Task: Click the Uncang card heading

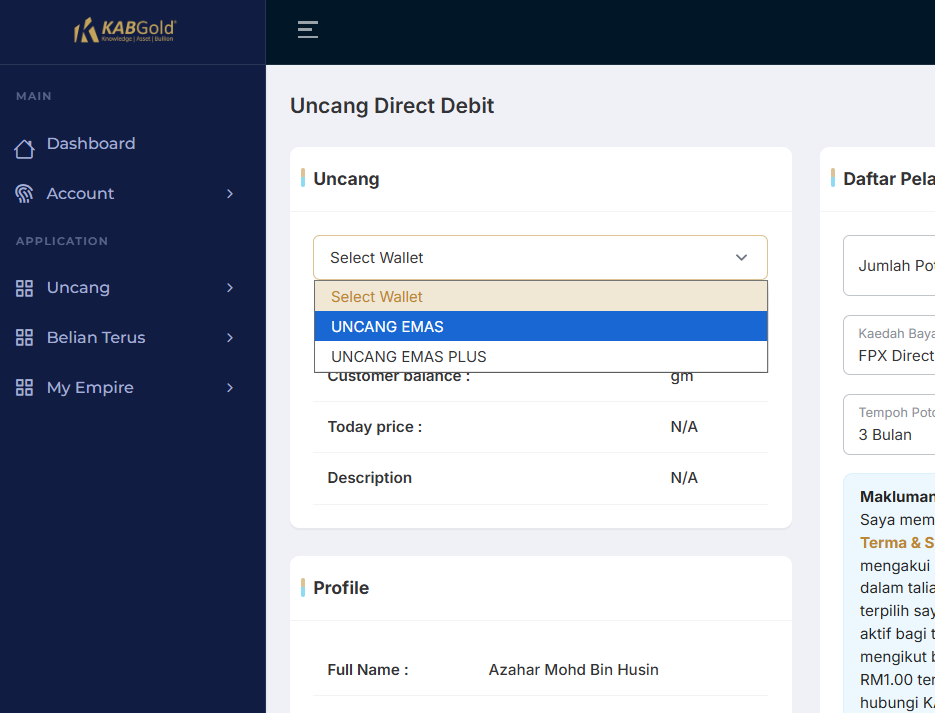Action: click(346, 179)
